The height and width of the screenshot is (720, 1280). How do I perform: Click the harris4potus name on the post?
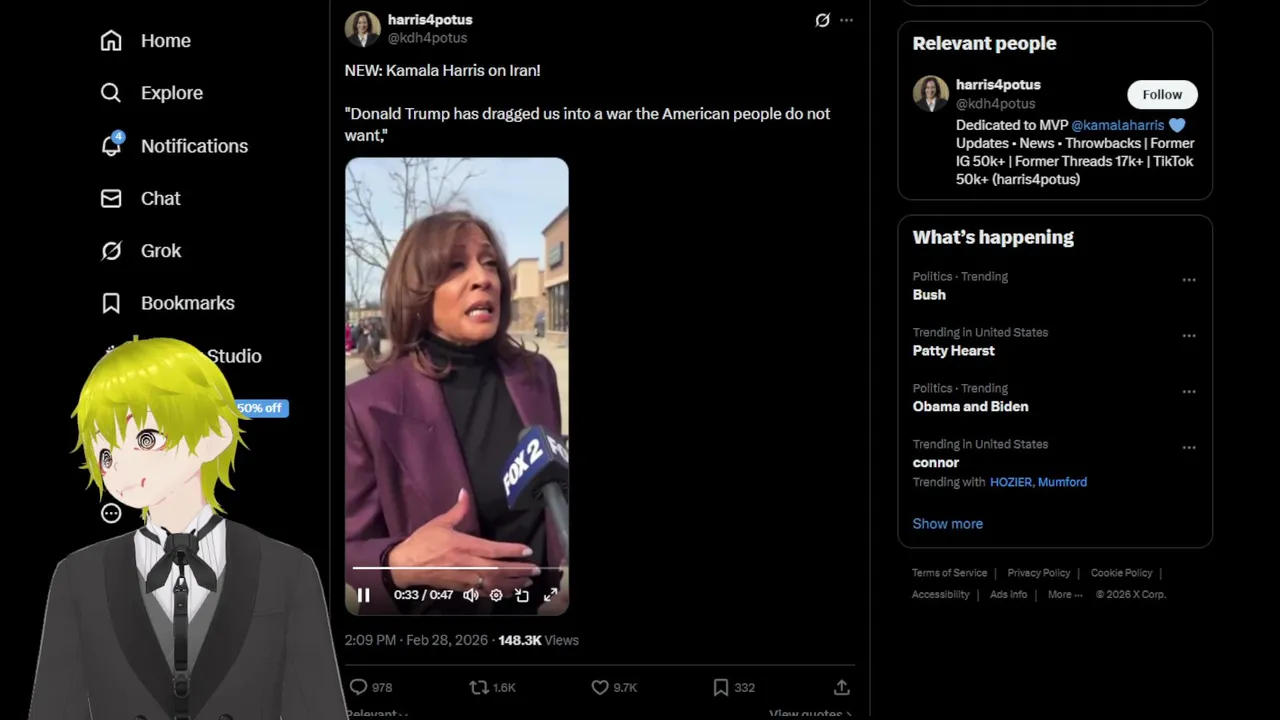(x=430, y=19)
